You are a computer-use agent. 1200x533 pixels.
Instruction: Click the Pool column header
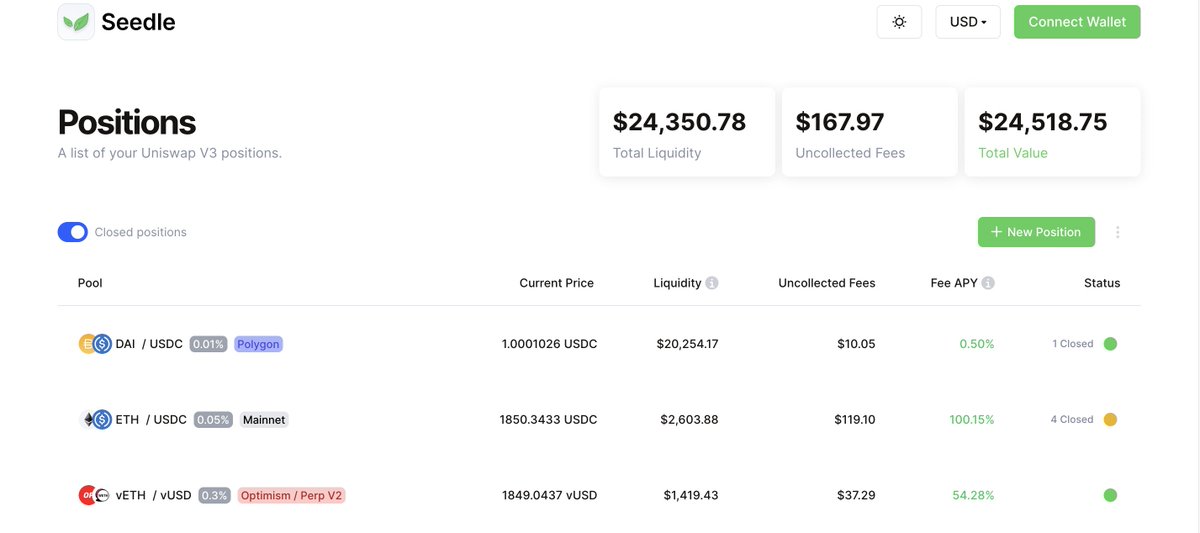coord(90,283)
